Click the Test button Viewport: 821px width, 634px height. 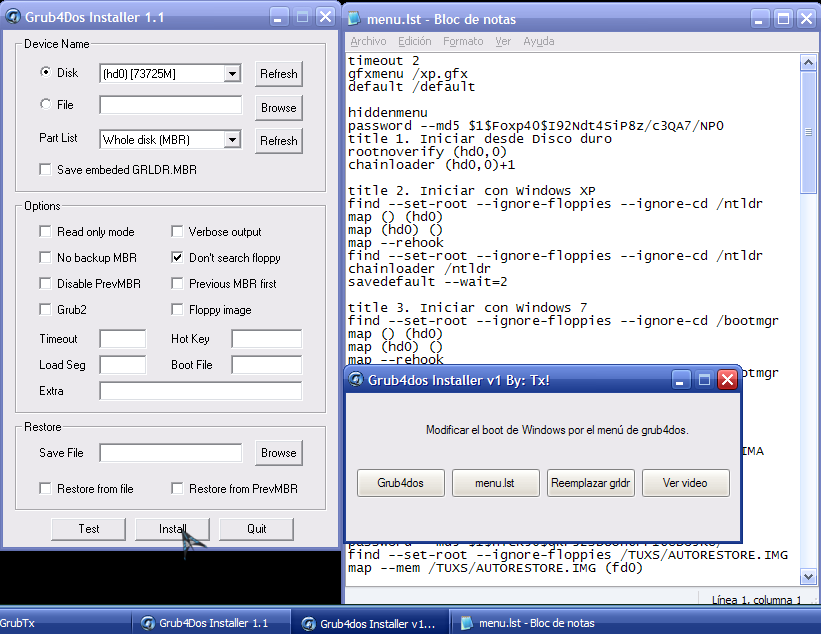coord(88,529)
